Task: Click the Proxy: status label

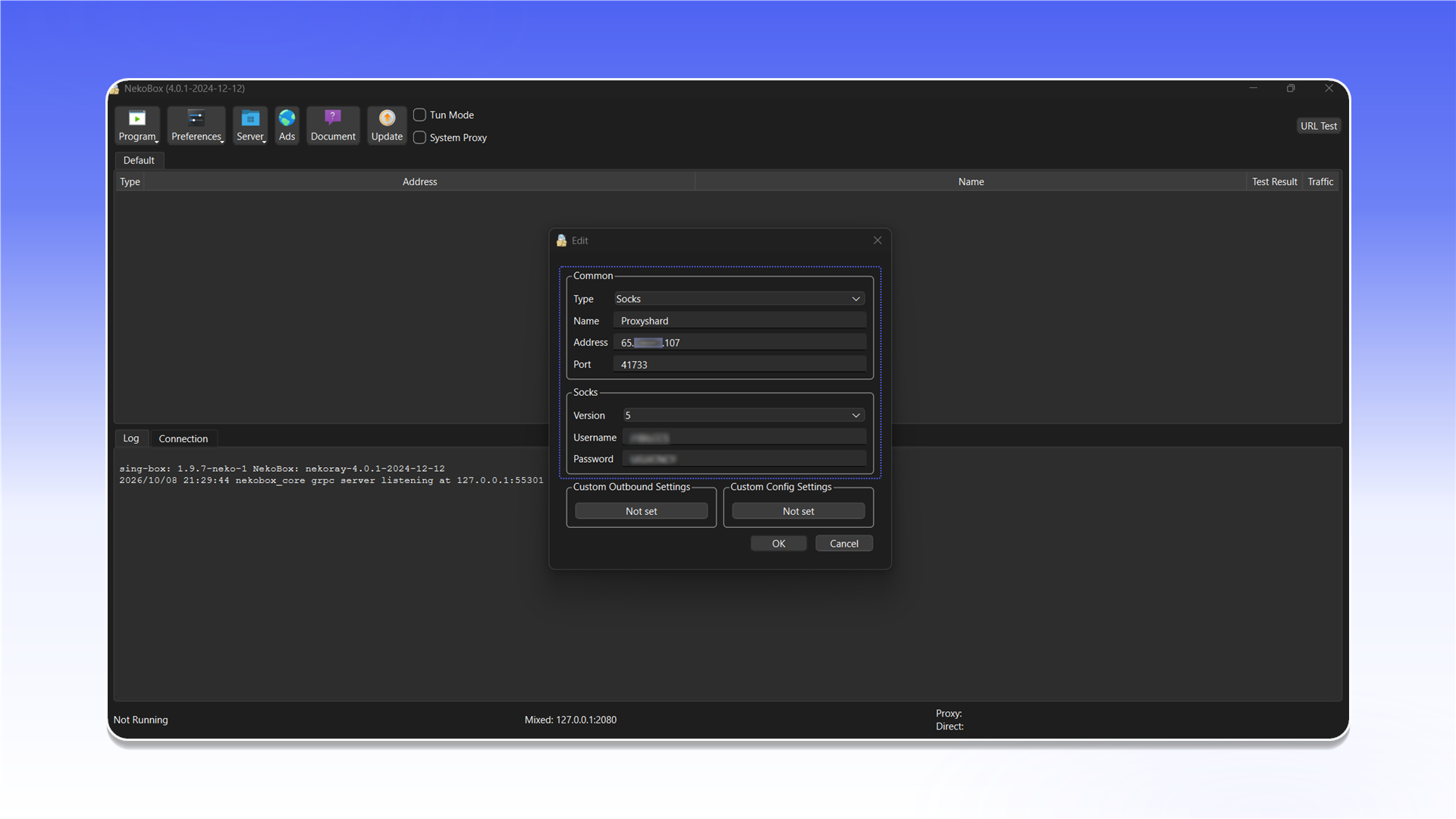Action: [x=949, y=714]
